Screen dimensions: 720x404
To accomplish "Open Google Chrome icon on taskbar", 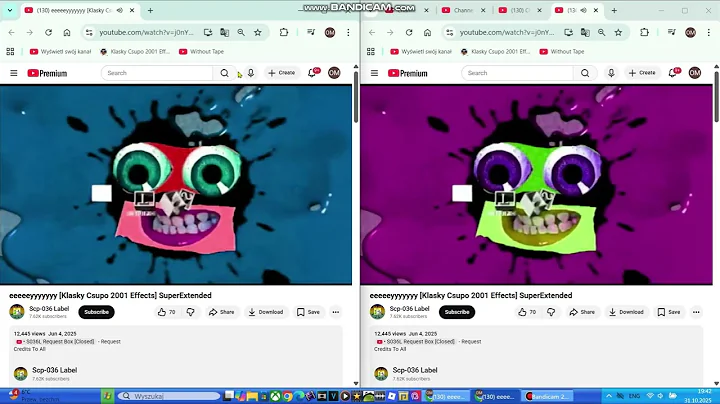I will click(287, 396).
